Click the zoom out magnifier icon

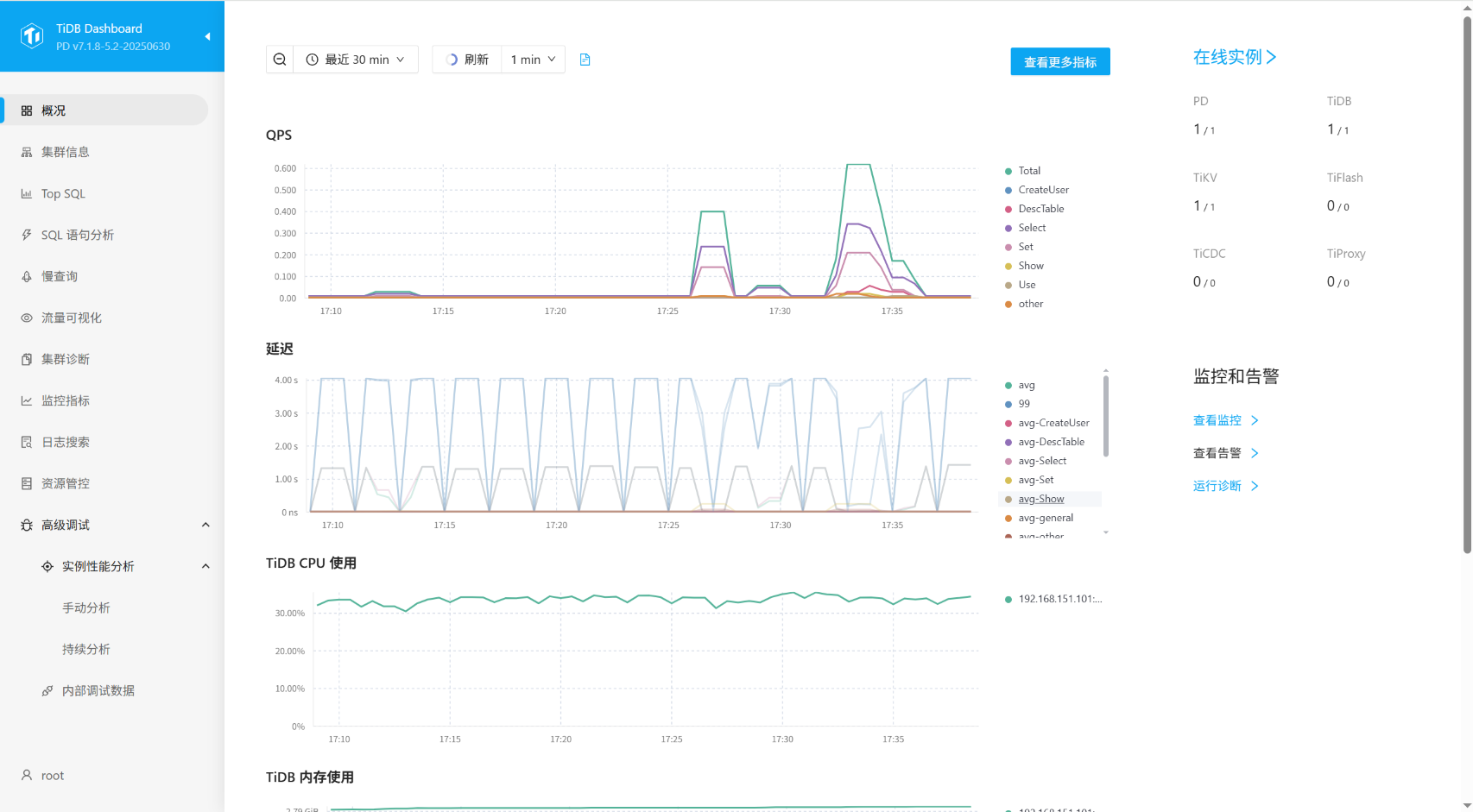click(280, 60)
